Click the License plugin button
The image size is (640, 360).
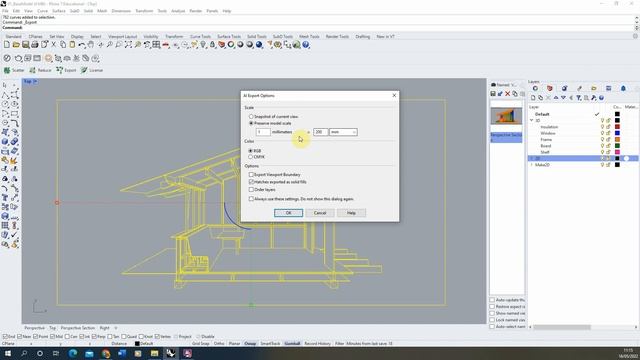coord(92,70)
